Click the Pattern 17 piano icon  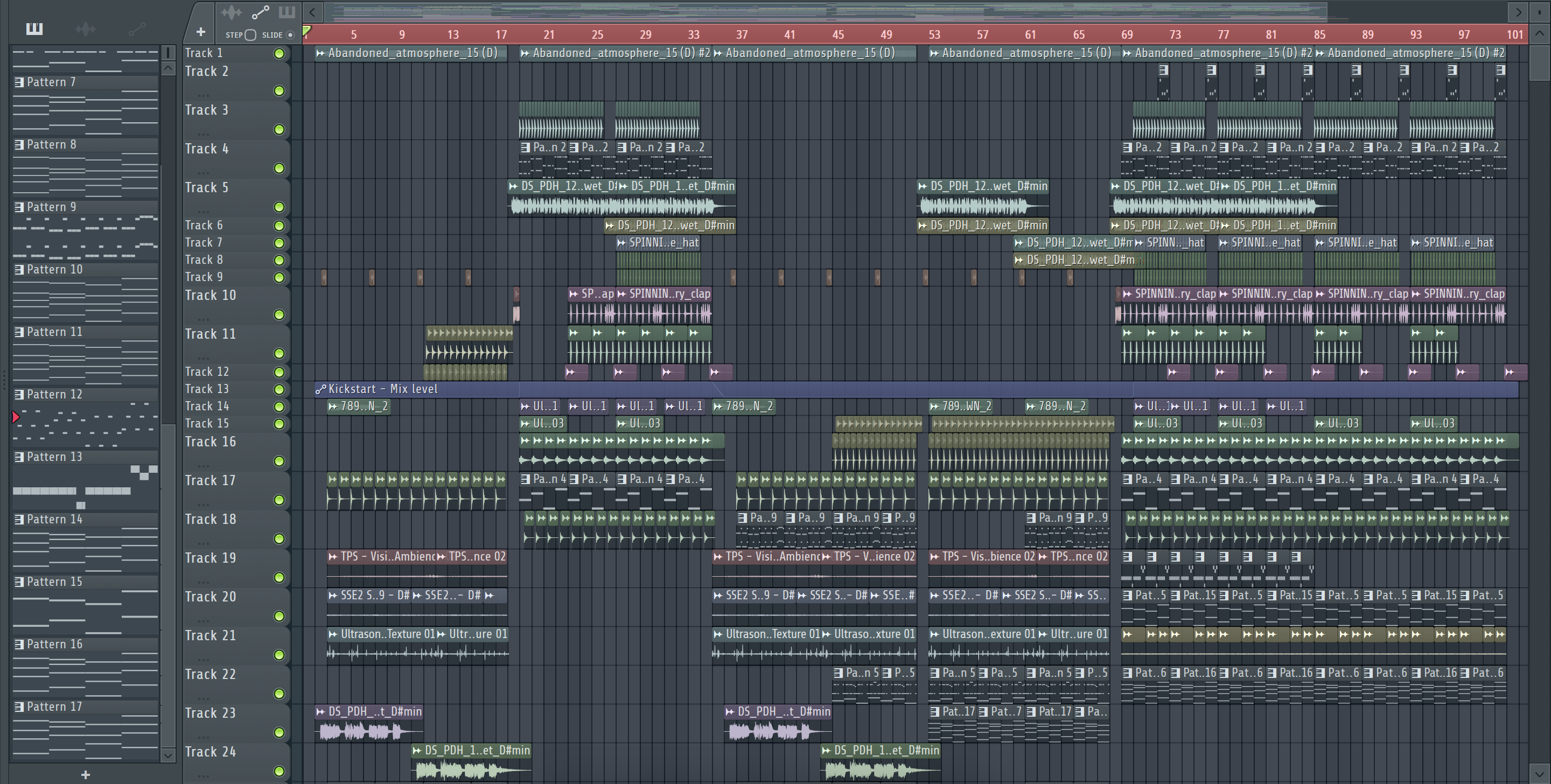19,706
